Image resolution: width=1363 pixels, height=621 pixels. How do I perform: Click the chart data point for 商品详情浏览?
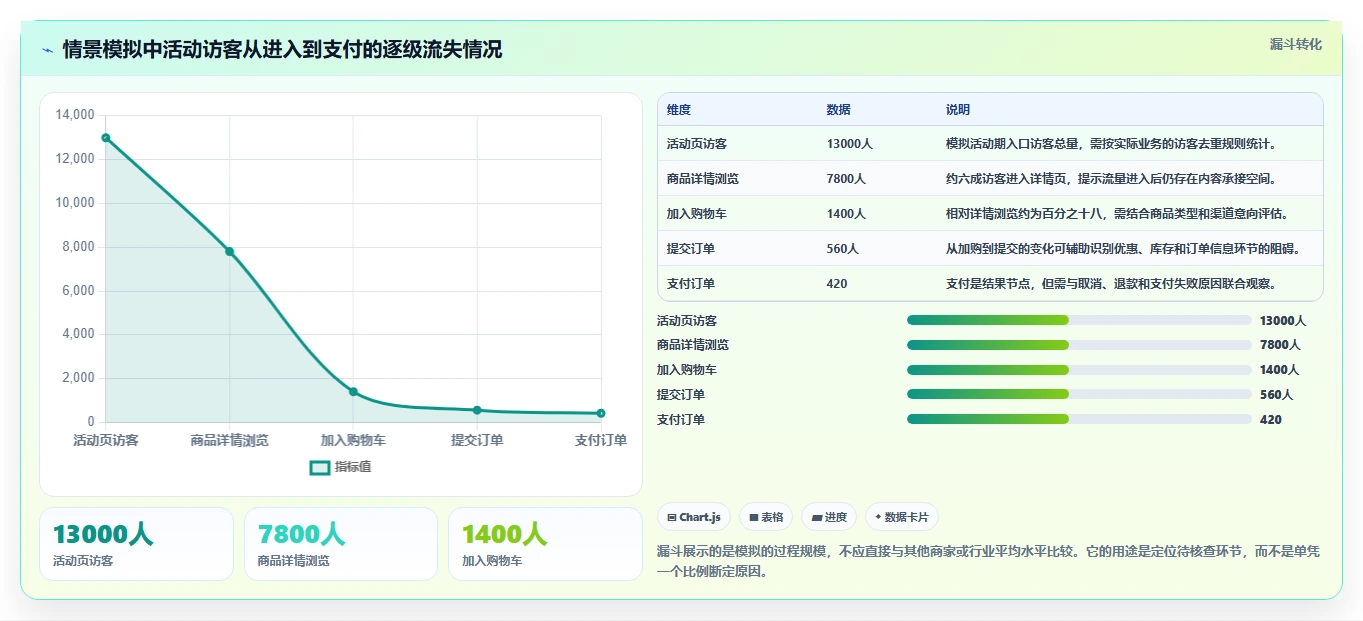(x=229, y=251)
